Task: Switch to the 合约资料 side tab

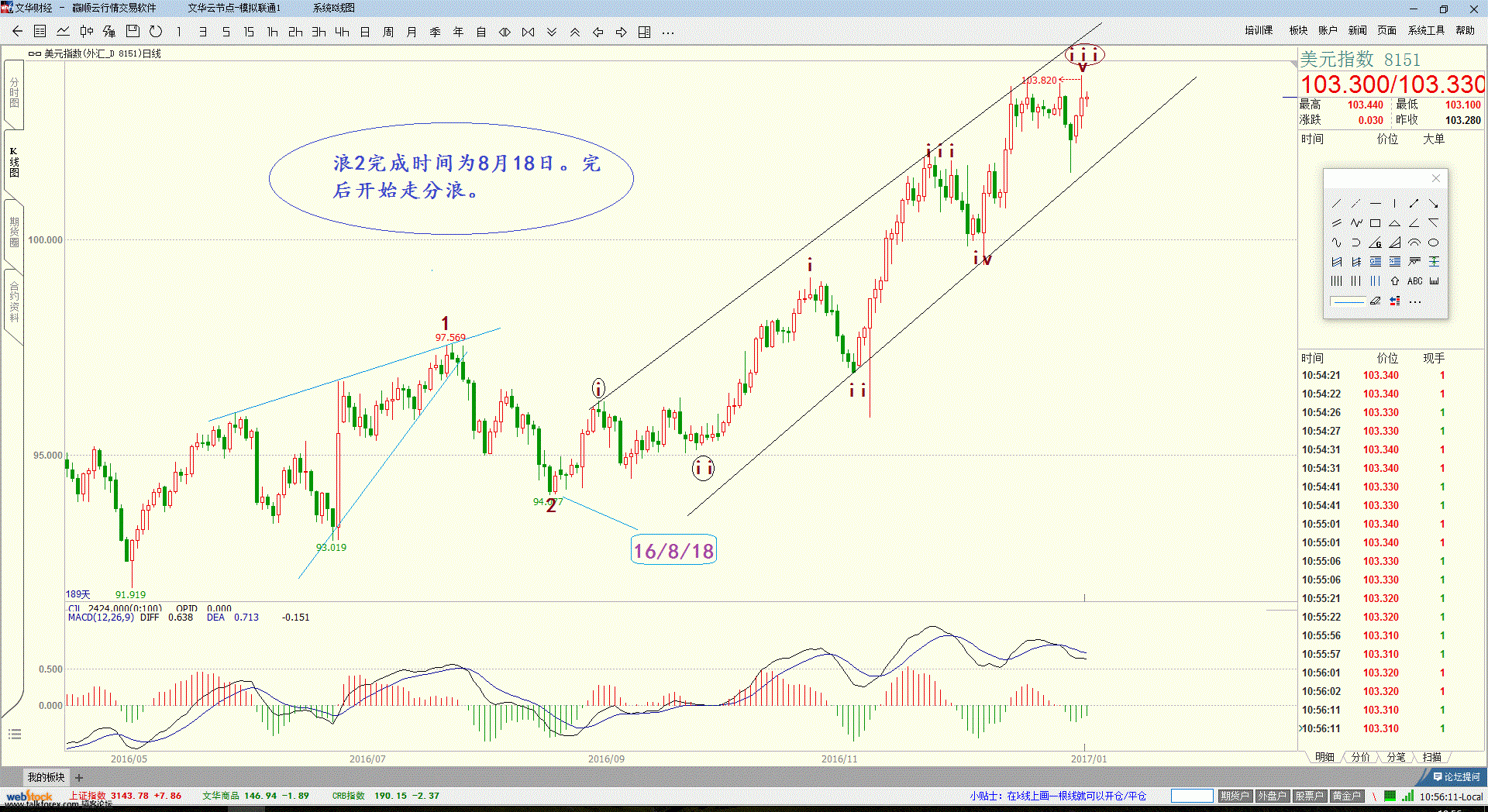Action: (x=14, y=304)
